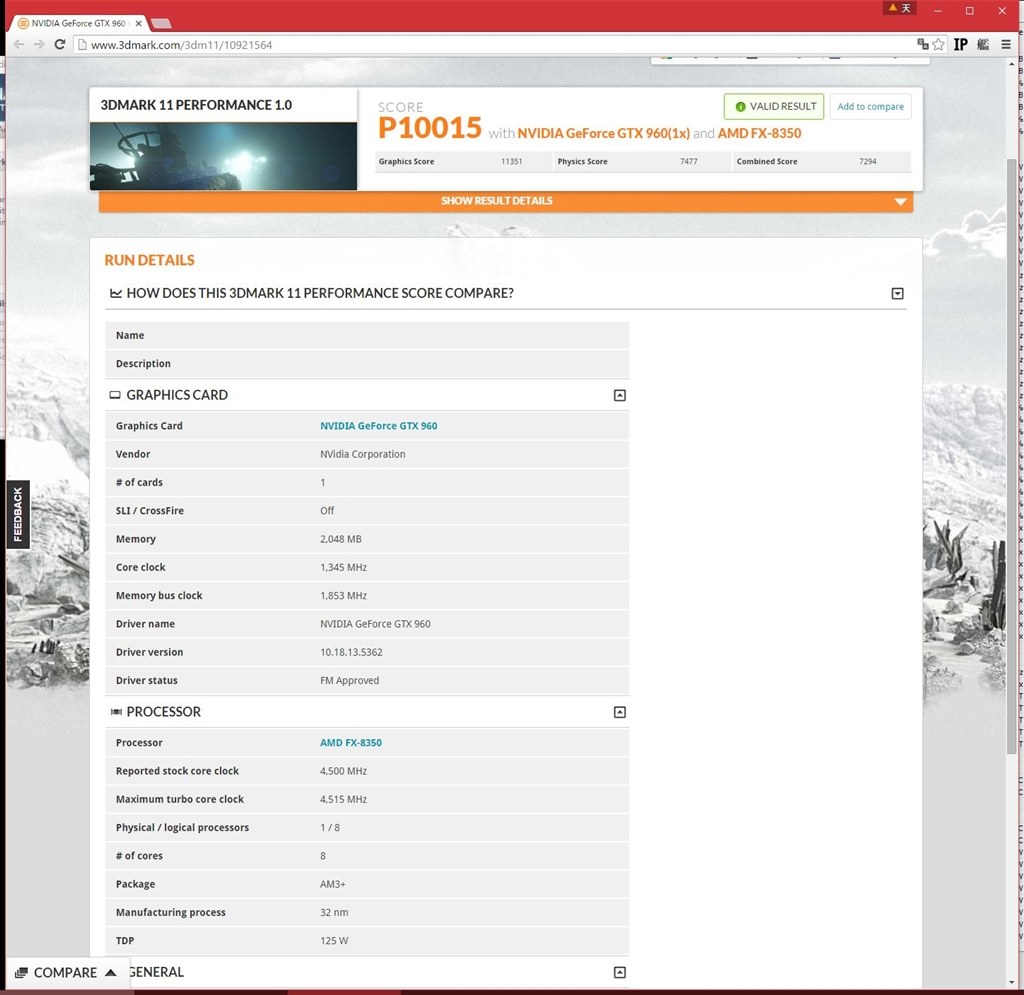Image resolution: width=1024 pixels, height=995 pixels.
Task: Open the NVIDIA GeForce GTX 960 link in Graphics Card row
Action: coord(379,426)
